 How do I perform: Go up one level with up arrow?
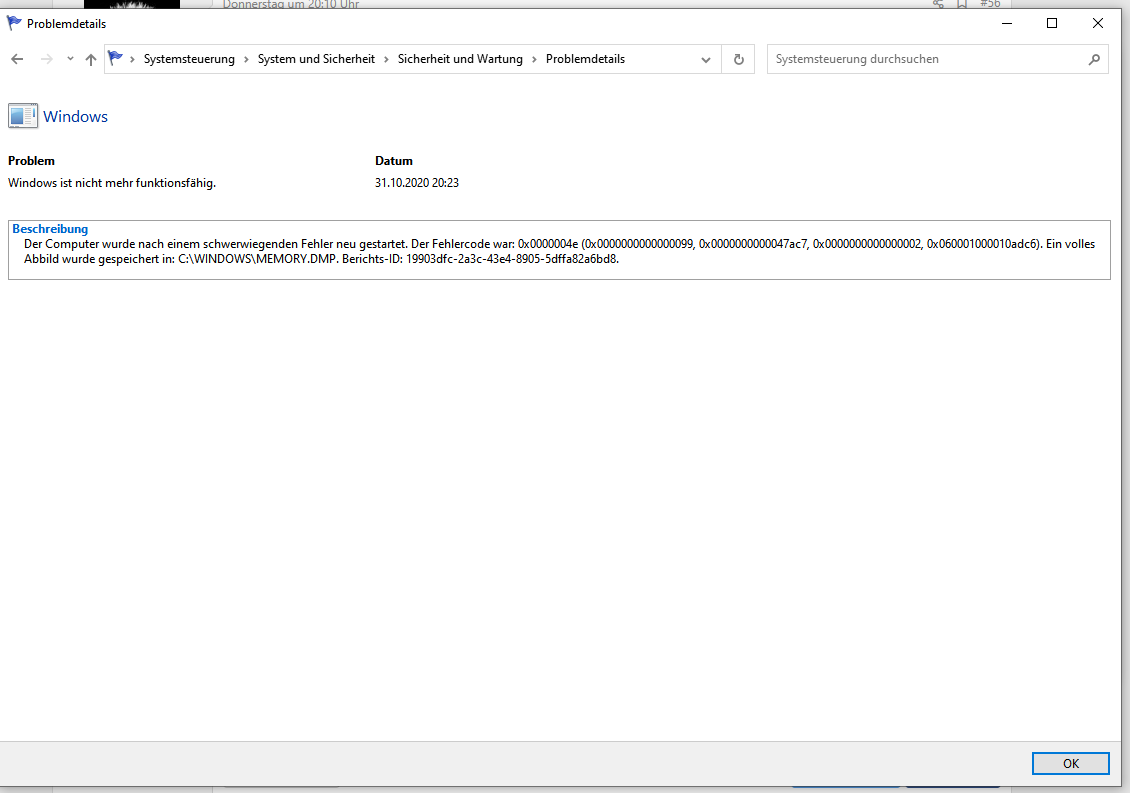[x=91, y=59]
